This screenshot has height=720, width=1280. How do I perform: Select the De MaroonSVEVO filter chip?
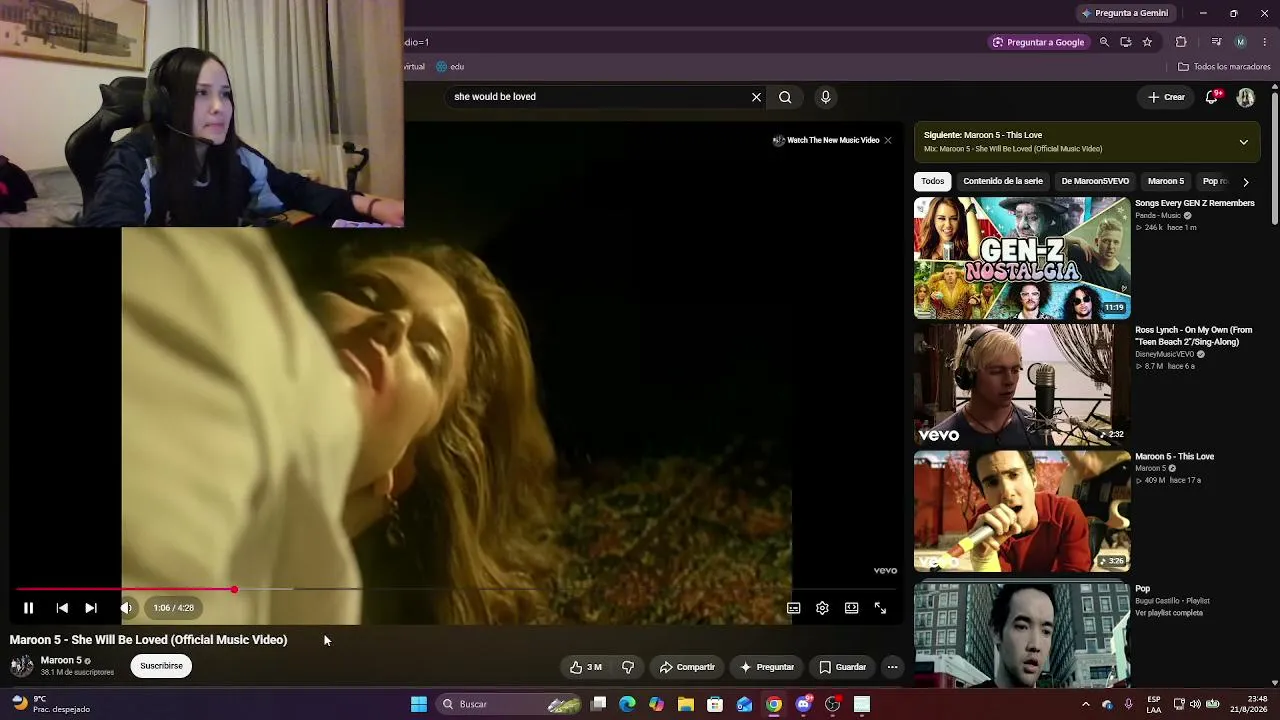[x=1095, y=181]
